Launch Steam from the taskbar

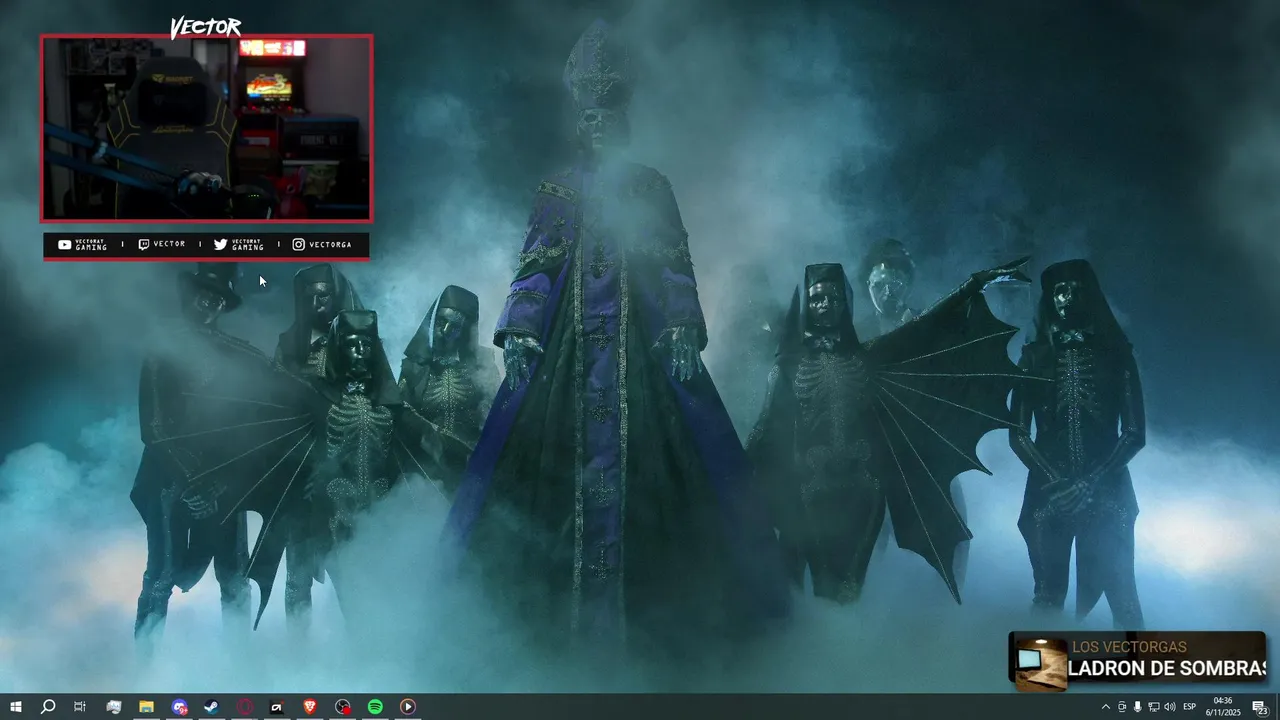click(x=212, y=707)
